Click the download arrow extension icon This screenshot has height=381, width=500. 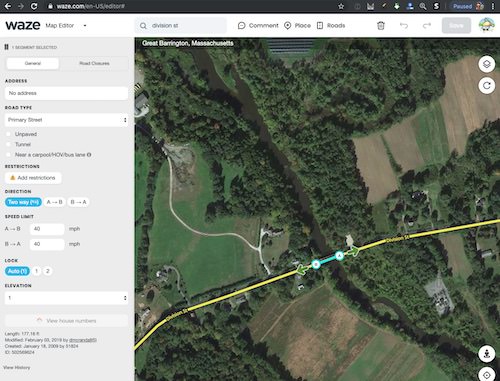(x=397, y=6)
